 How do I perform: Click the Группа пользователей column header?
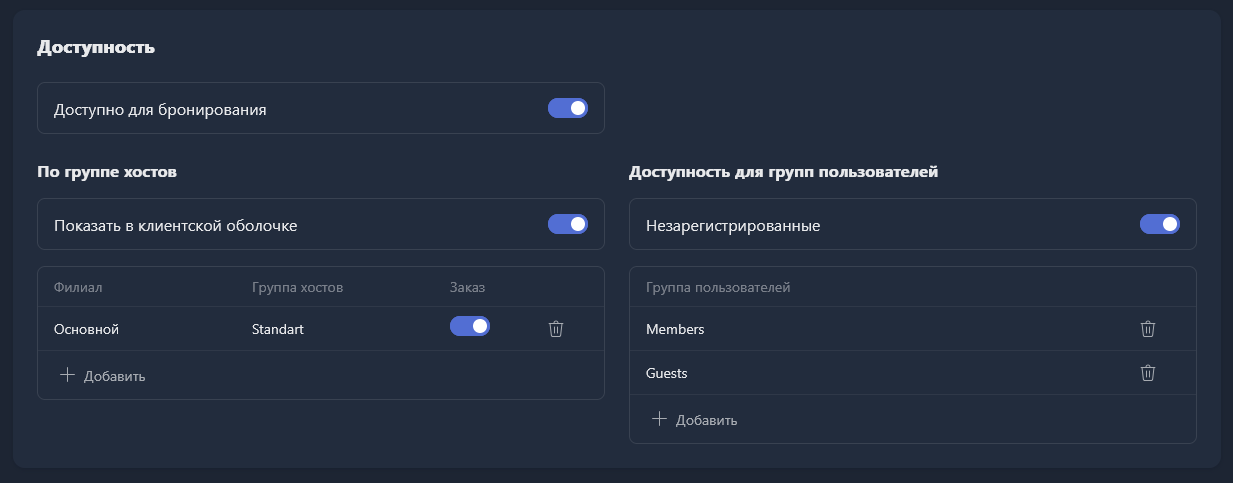(718, 288)
